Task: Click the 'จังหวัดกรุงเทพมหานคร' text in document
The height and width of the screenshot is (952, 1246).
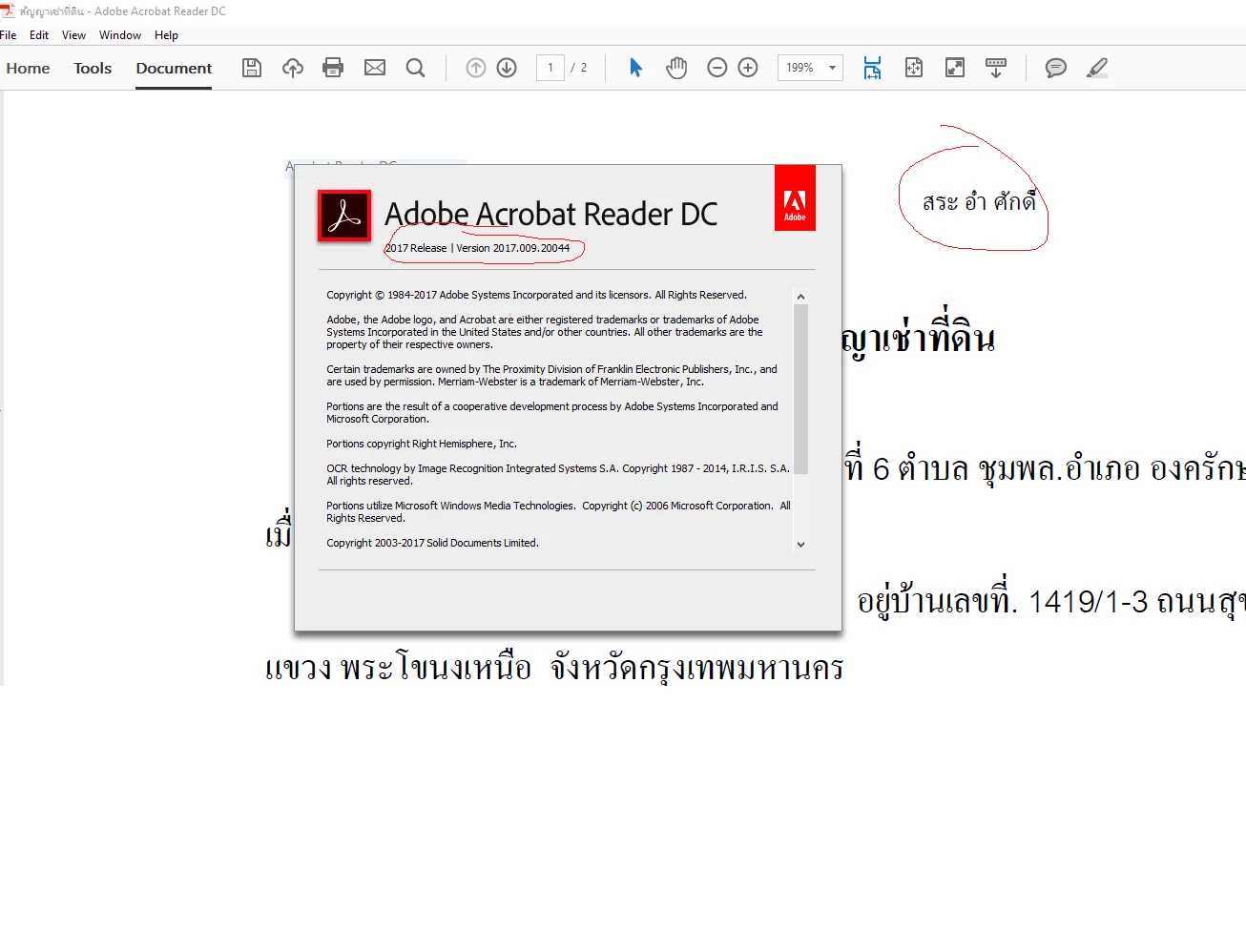Action: (696, 667)
